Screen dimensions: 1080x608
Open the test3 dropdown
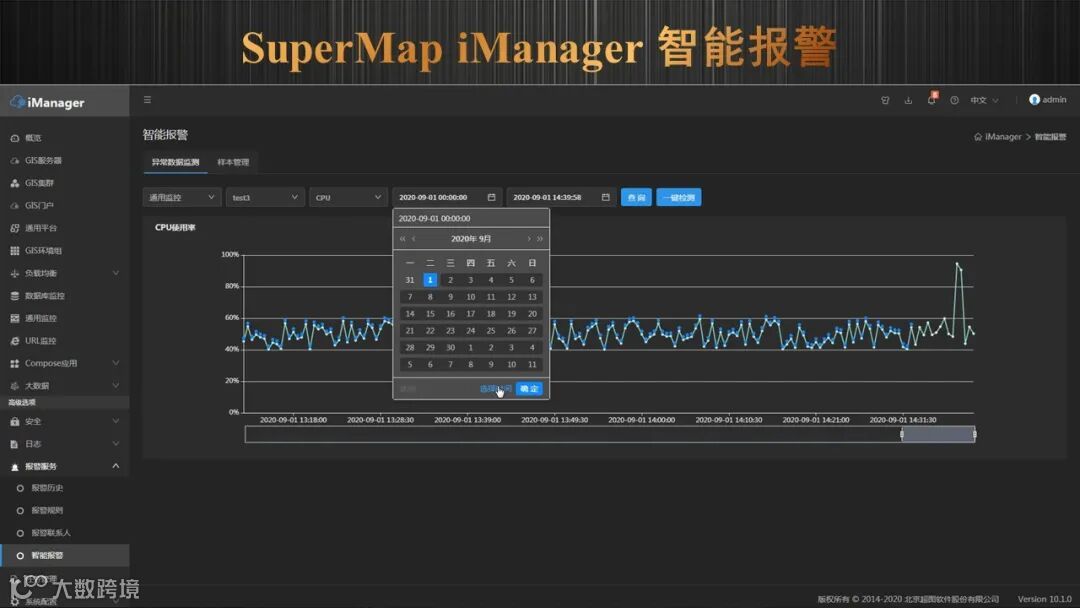click(265, 198)
